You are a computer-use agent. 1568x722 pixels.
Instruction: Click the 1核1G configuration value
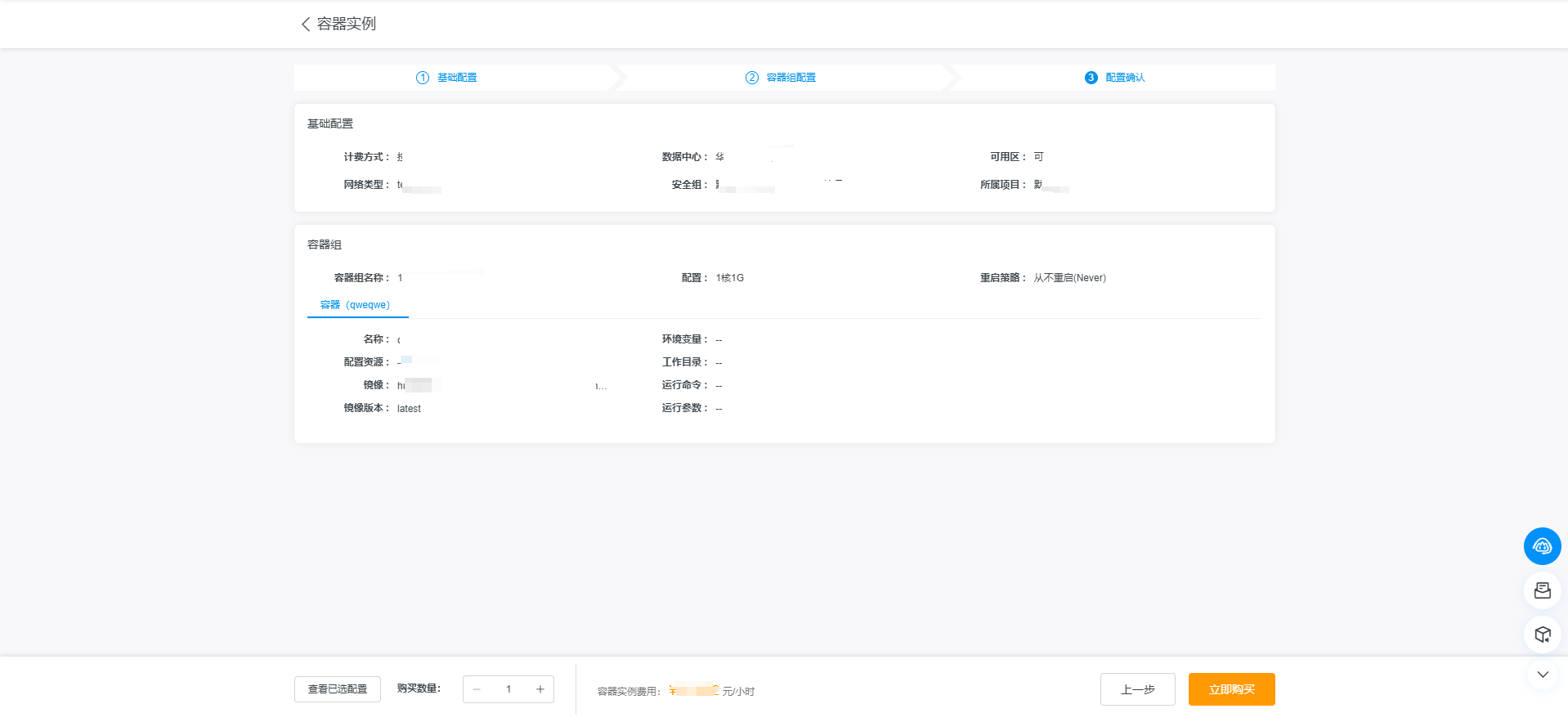click(x=730, y=278)
